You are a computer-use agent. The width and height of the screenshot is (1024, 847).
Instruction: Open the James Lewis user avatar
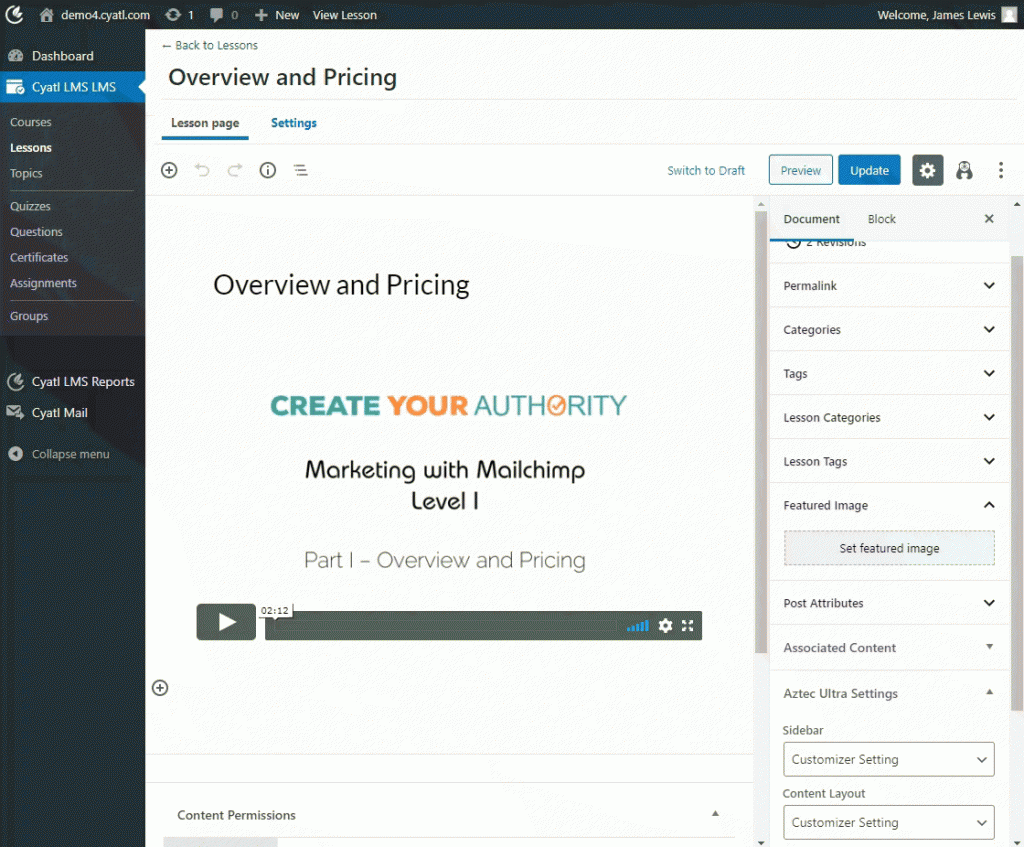[x=1009, y=14]
